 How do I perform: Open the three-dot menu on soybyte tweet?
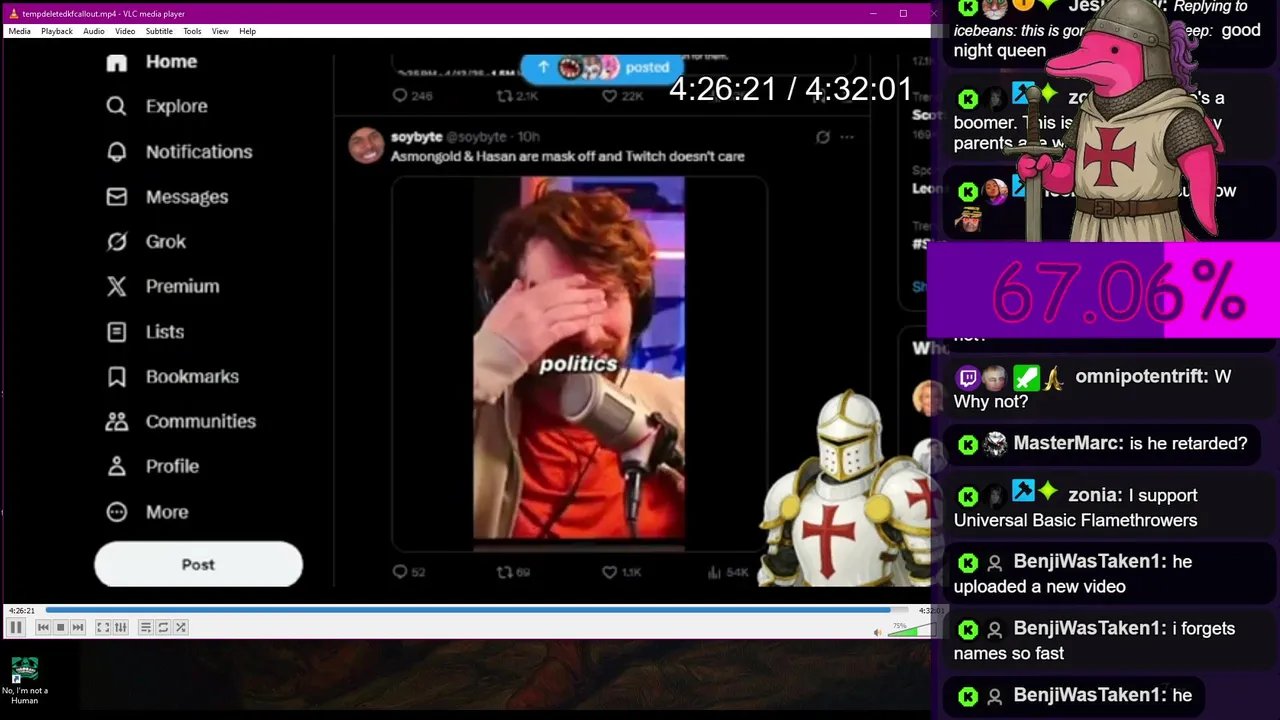tap(847, 137)
